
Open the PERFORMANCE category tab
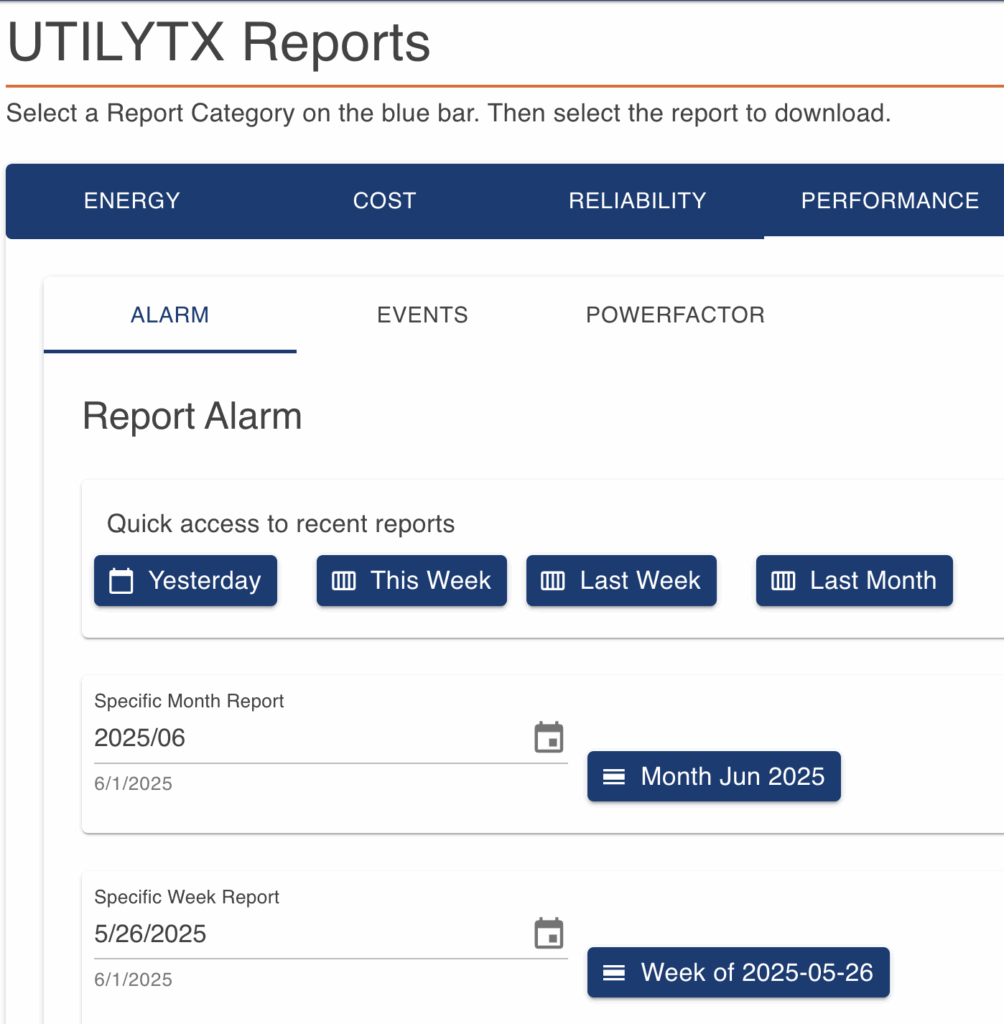[889, 201]
